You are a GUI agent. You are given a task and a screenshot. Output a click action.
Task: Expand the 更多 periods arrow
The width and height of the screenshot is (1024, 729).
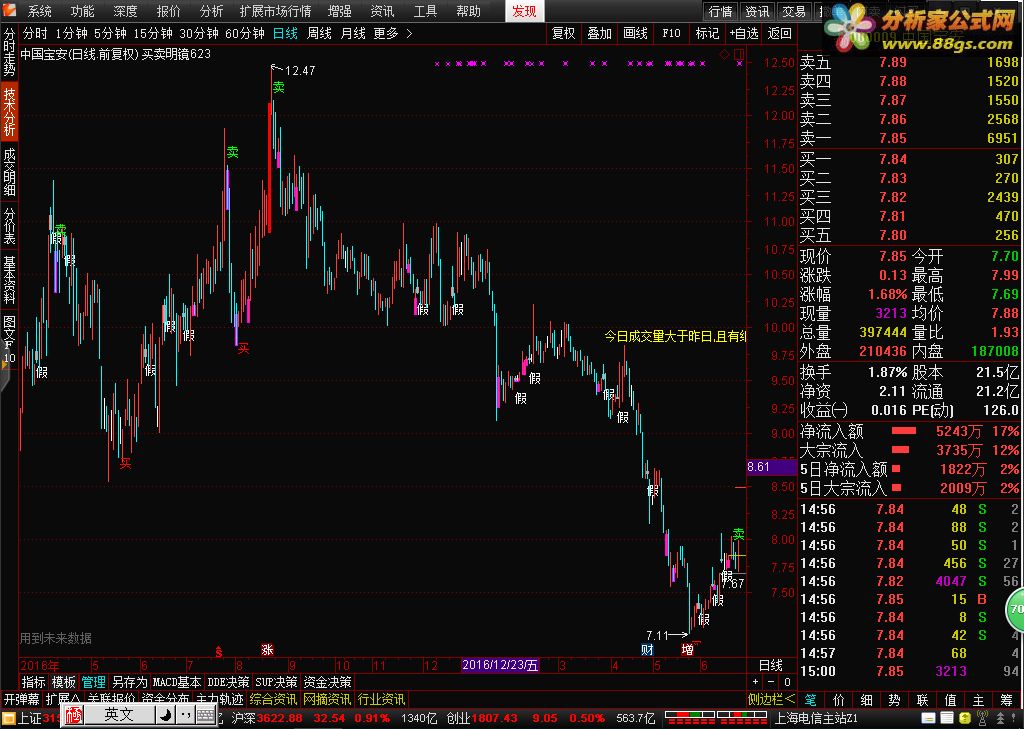pos(409,33)
